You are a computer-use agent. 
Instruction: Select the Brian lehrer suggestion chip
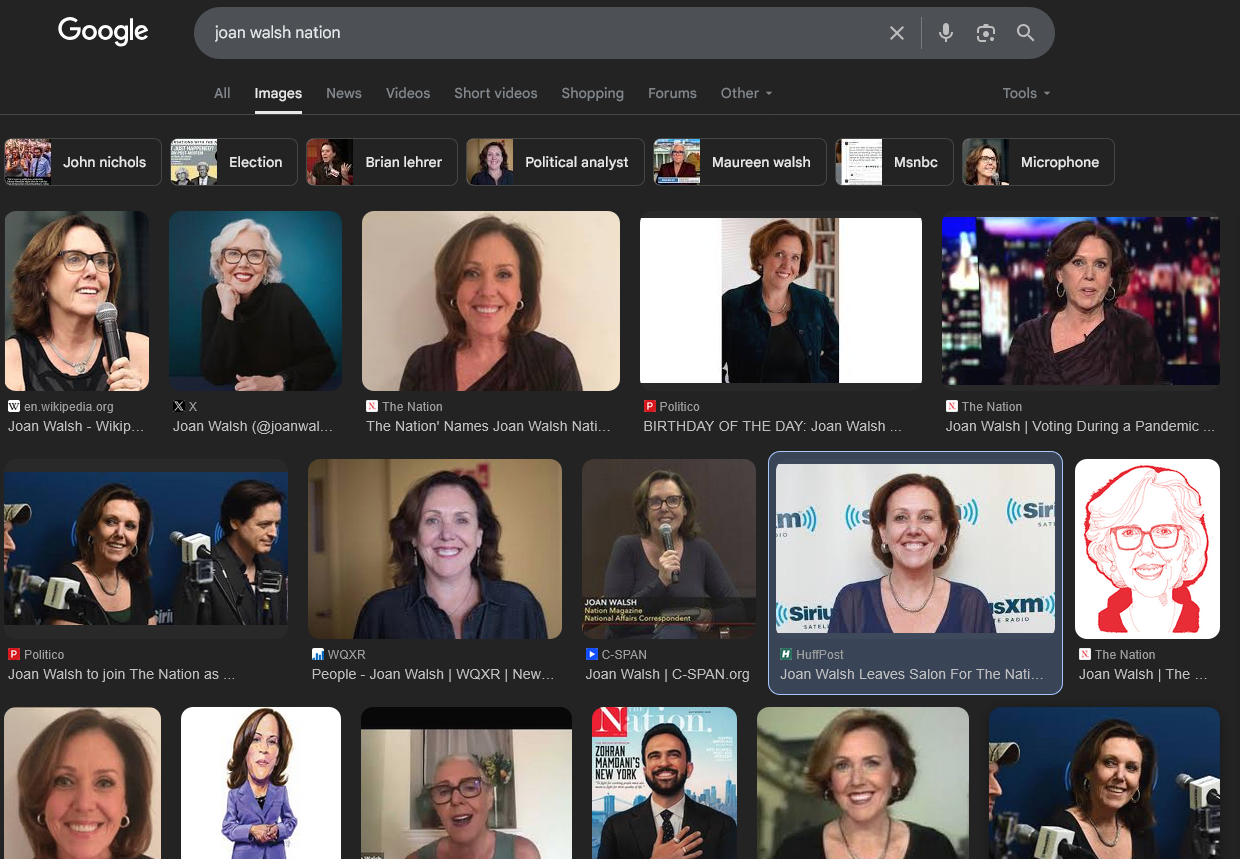click(382, 162)
